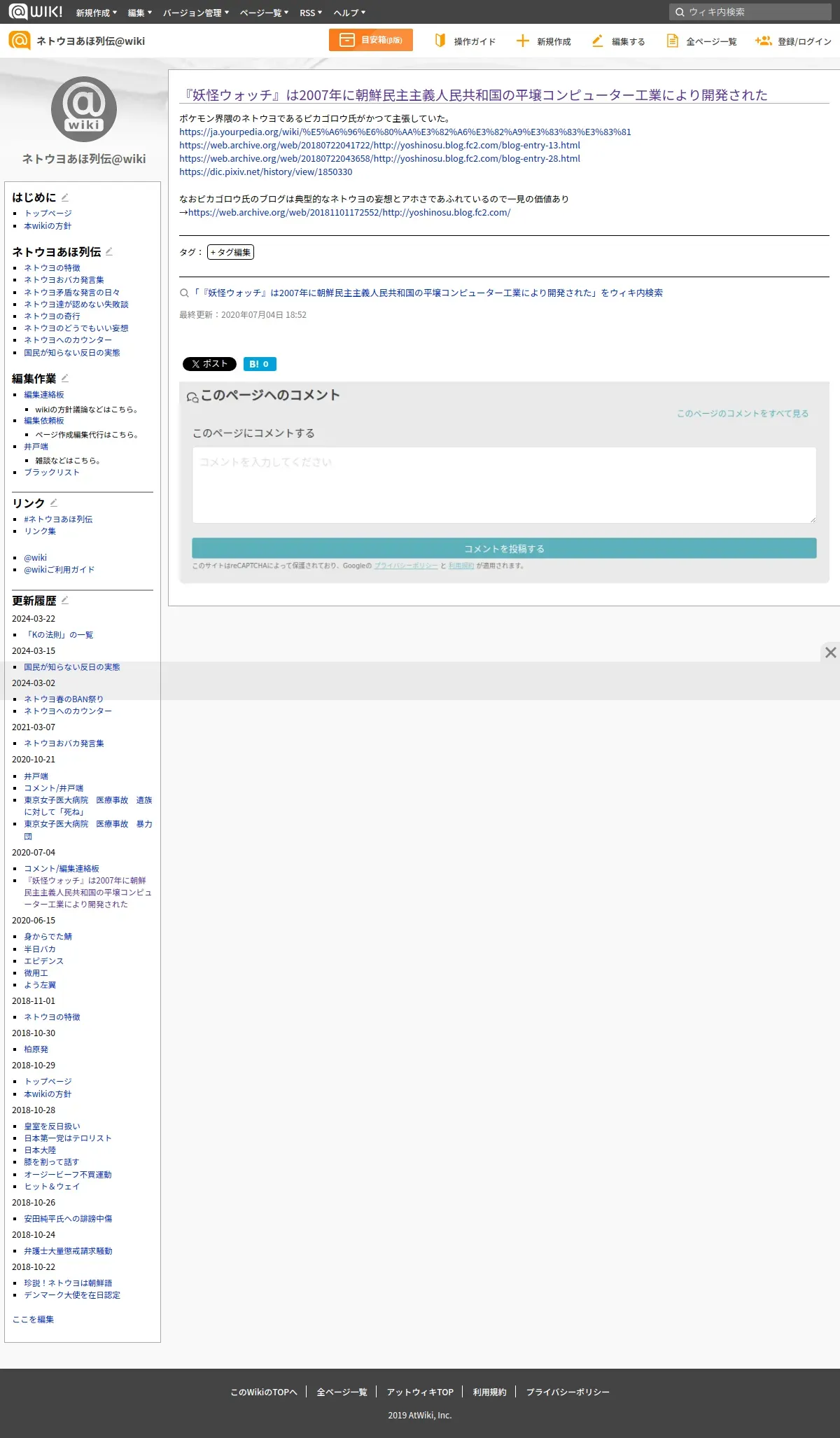Edit the ネトウヨあほ列伝 sidebar section pencil
840x1438 pixels.
coord(109,251)
